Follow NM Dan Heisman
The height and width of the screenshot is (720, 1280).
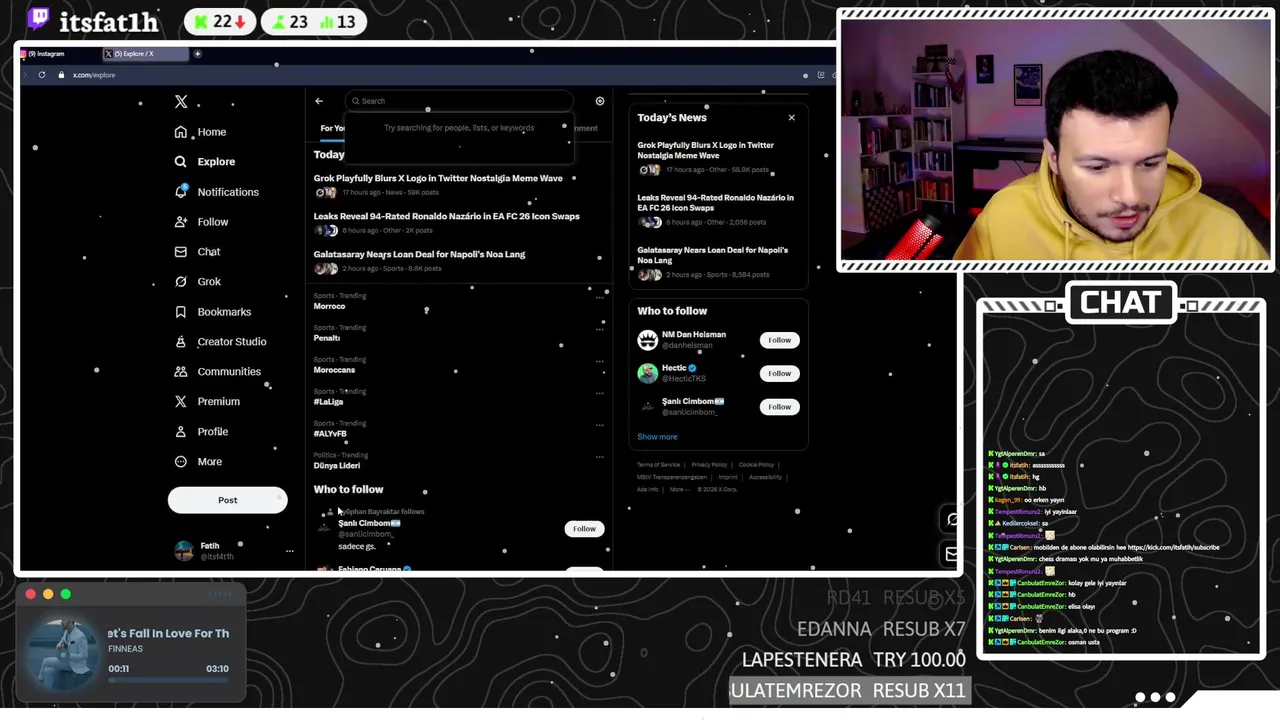tap(779, 340)
